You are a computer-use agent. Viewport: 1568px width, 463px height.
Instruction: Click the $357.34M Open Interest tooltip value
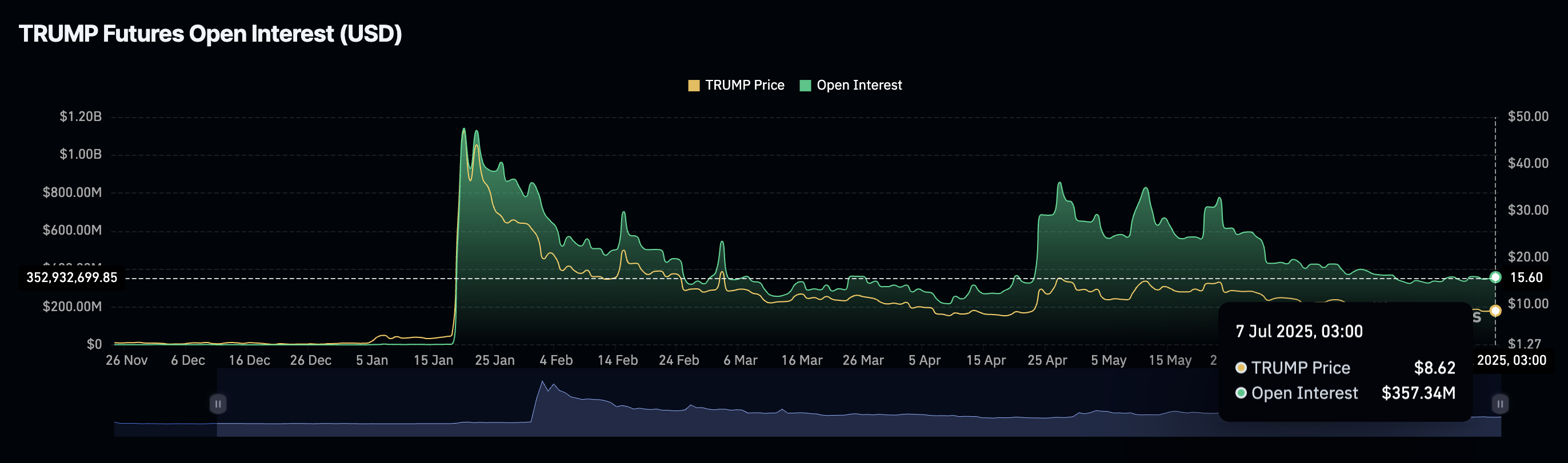[1418, 393]
